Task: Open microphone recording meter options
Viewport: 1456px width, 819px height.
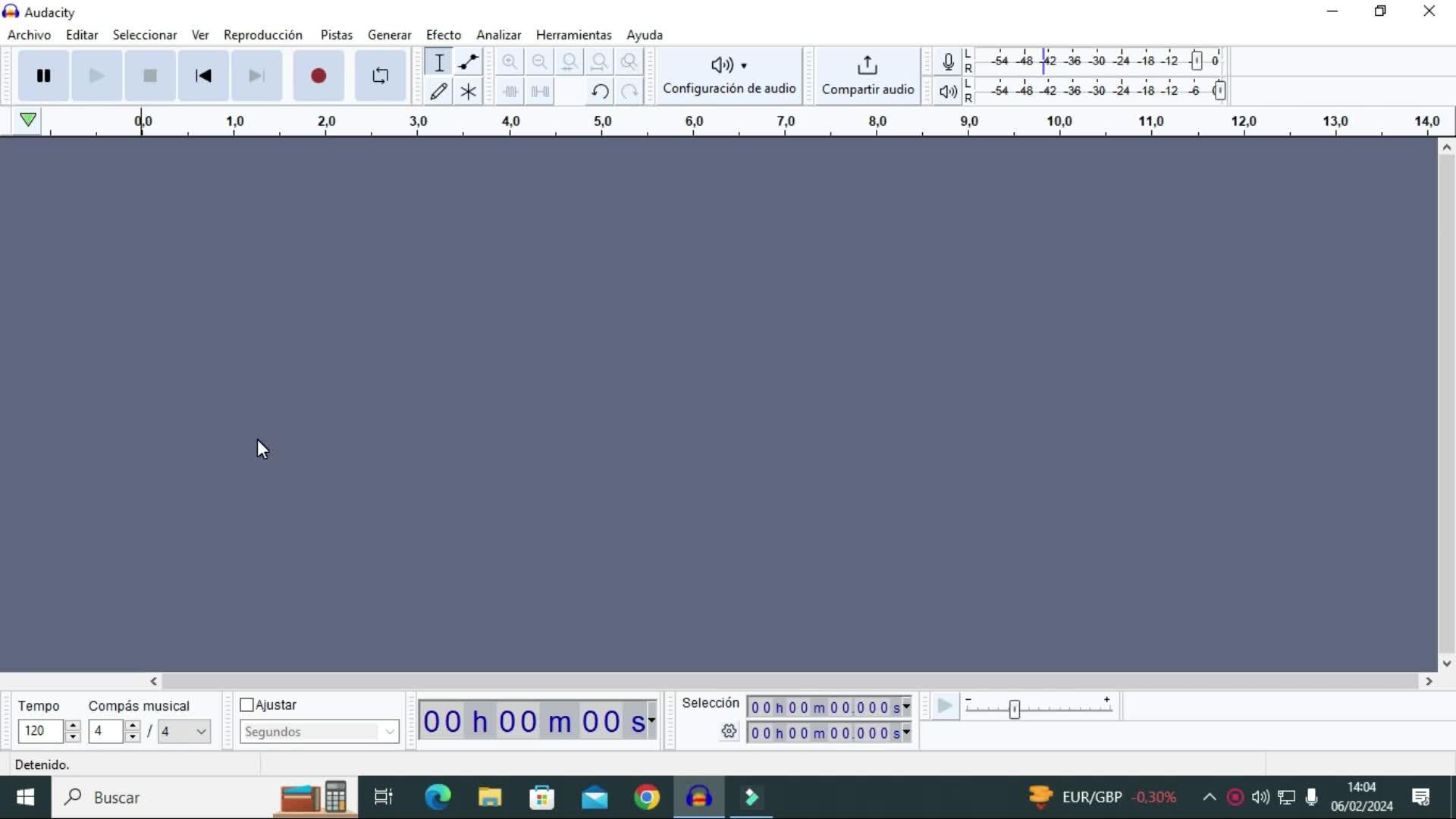Action: tap(948, 62)
